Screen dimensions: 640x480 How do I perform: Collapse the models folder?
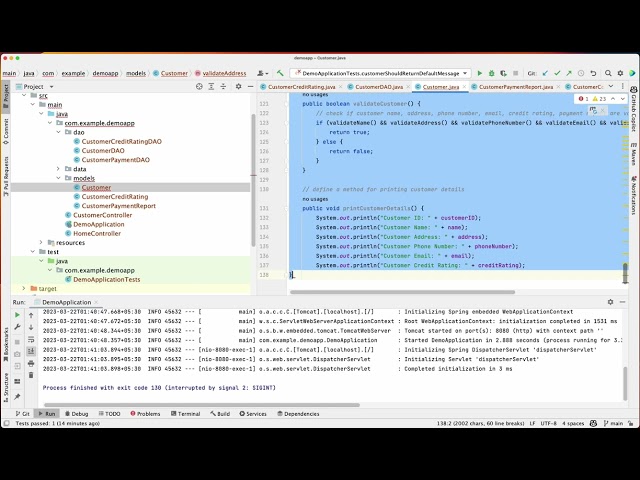point(58,178)
